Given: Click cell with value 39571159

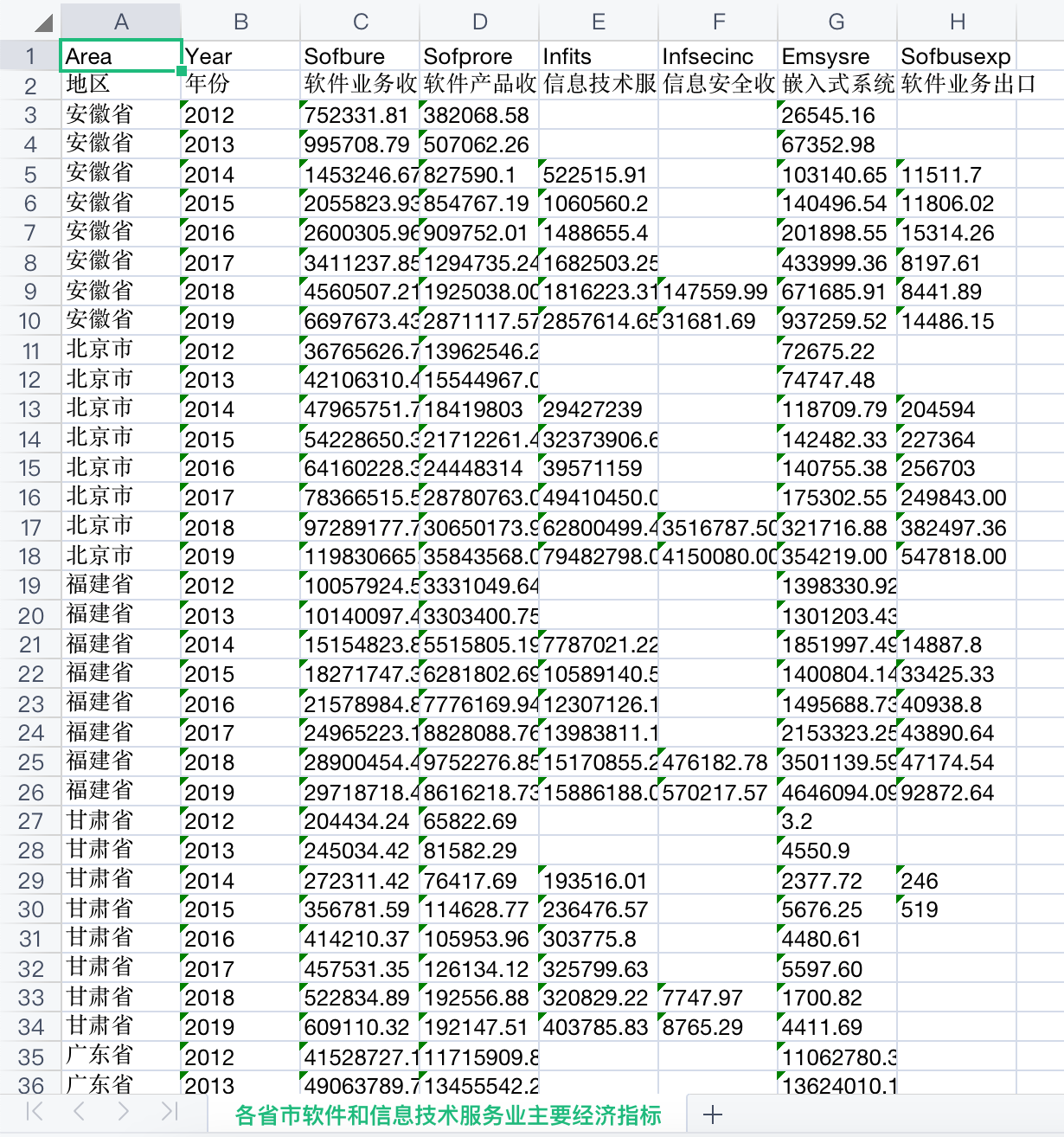Looking at the screenshot, I should tap(599, 468).
